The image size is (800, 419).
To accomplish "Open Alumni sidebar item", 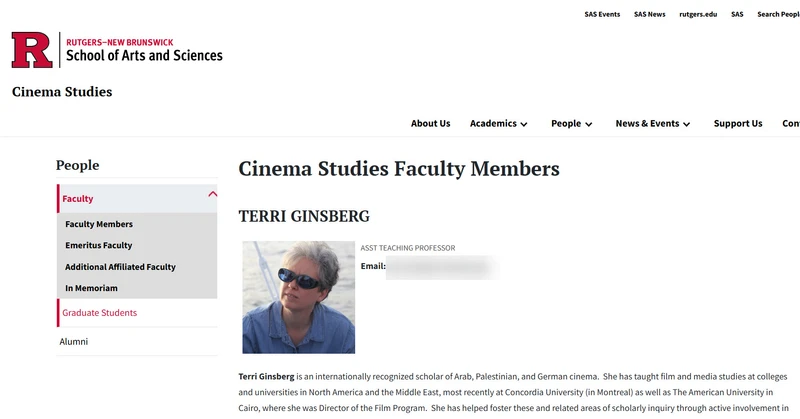I will [x=73, y=341].
